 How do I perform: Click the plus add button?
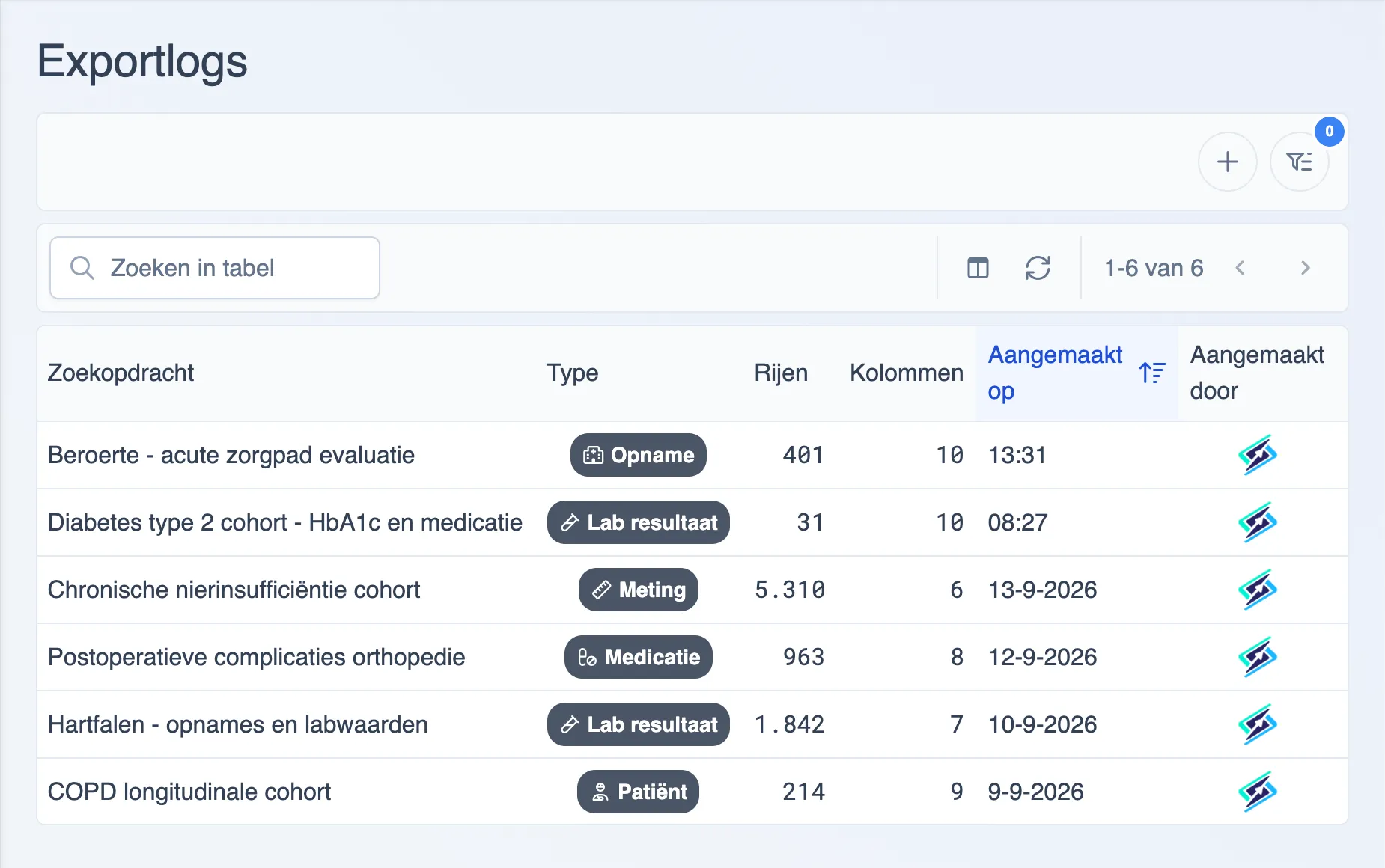(x=1227, y=162)
